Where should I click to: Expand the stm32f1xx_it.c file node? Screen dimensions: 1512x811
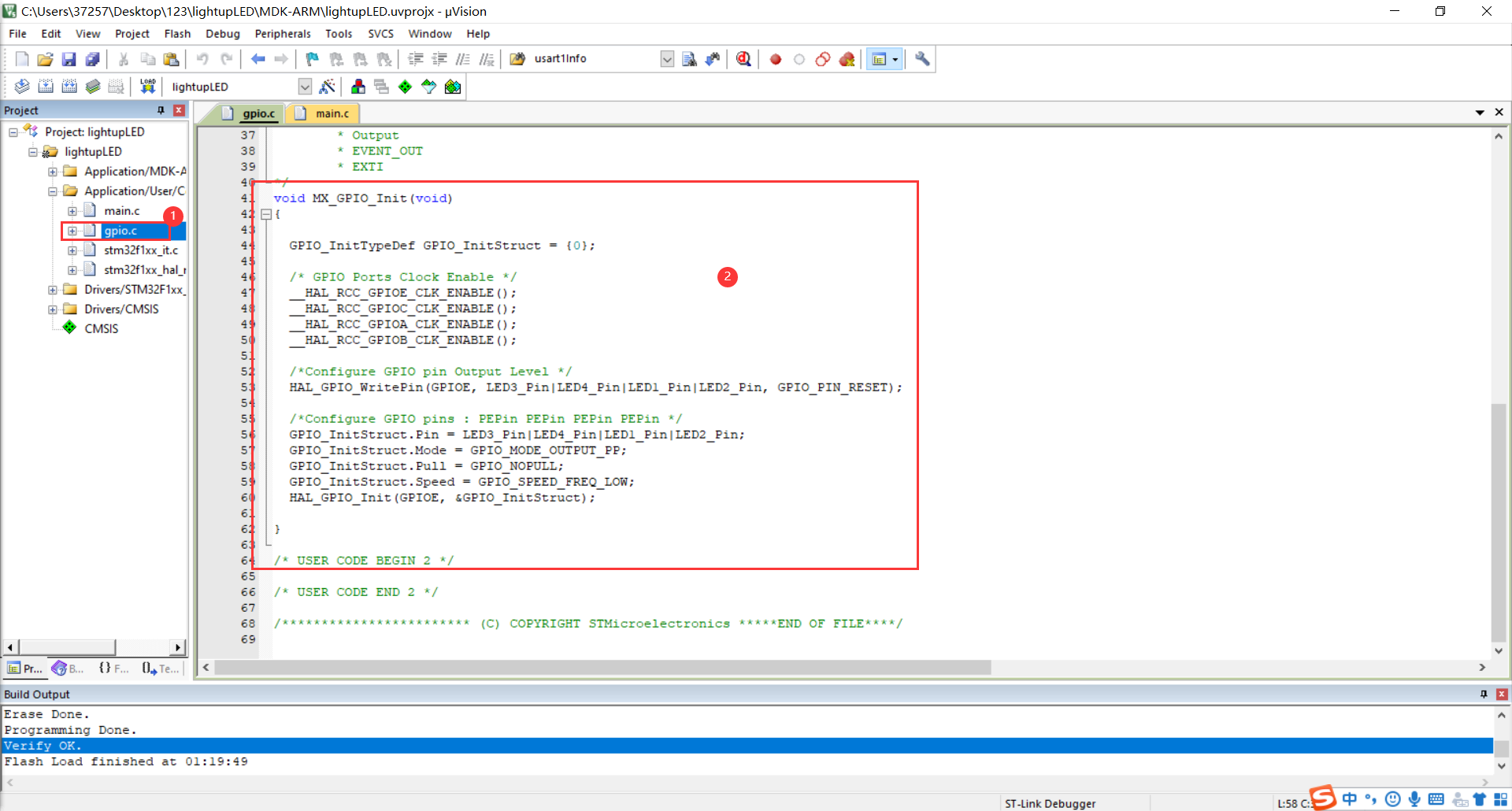pyautogui.click(x=72, y=250)
